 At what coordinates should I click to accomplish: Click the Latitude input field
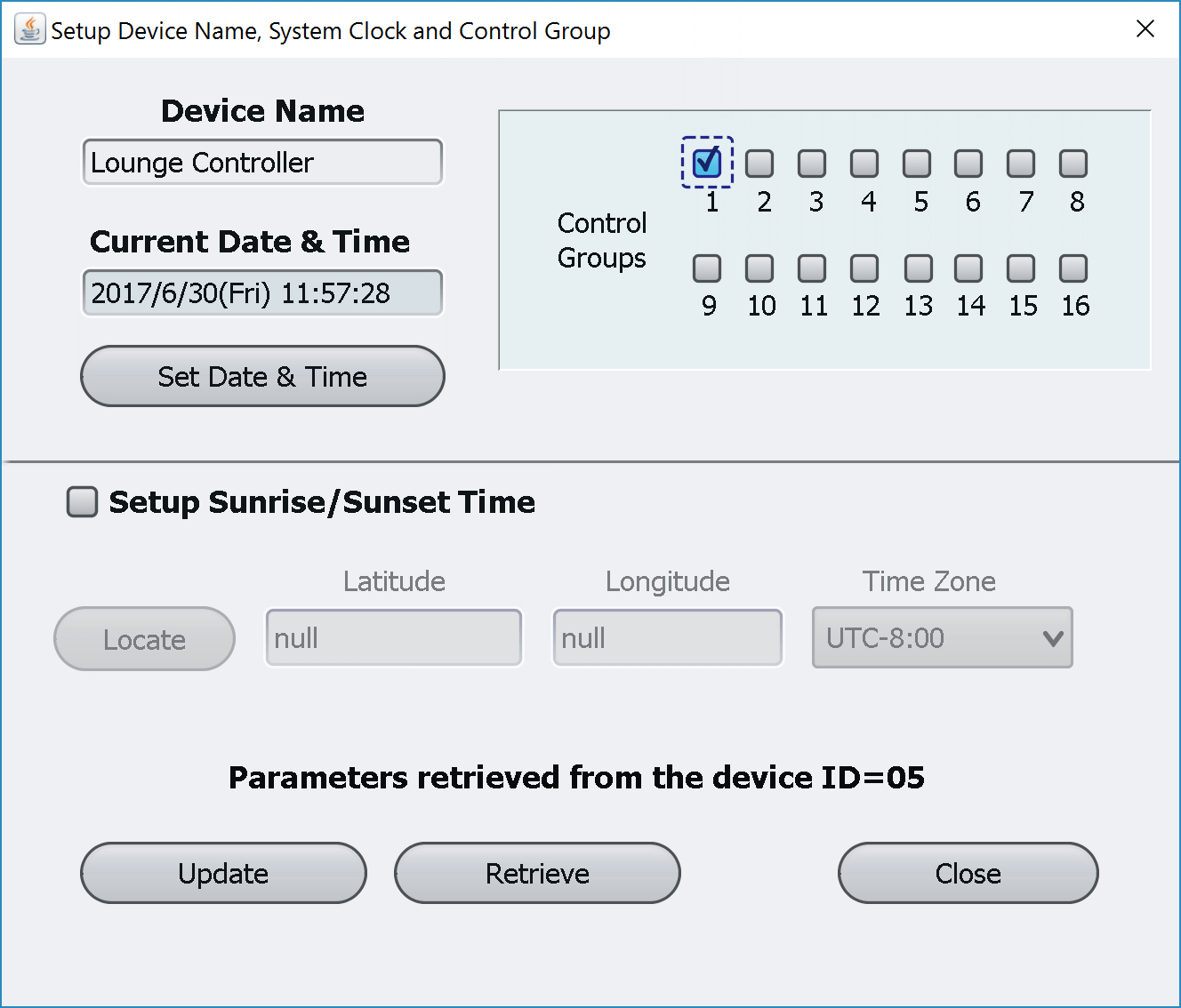(x=394, y=637)
